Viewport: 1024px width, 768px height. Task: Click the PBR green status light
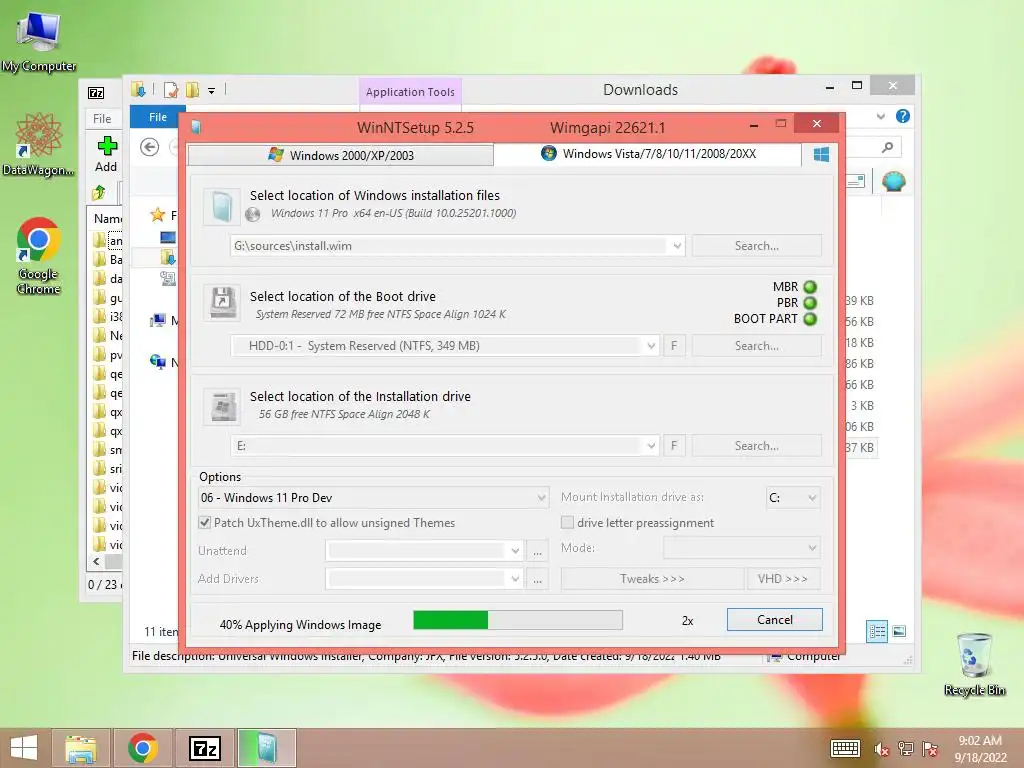click(810, 303)
